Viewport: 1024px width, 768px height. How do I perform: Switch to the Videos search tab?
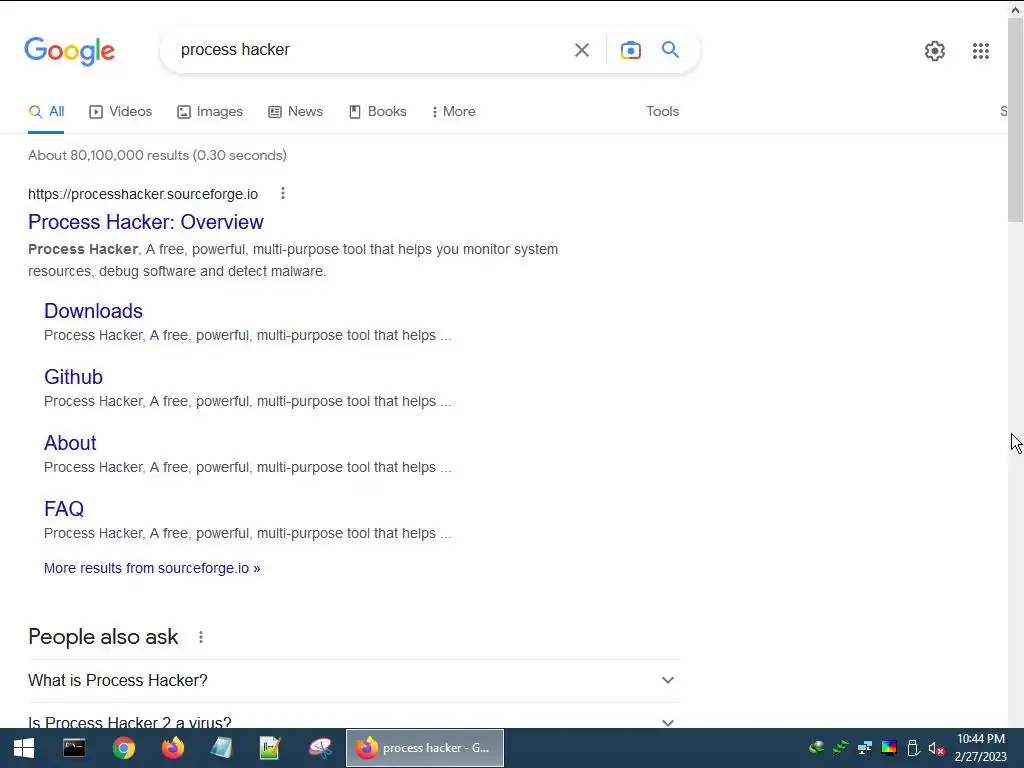coord(120,112)
